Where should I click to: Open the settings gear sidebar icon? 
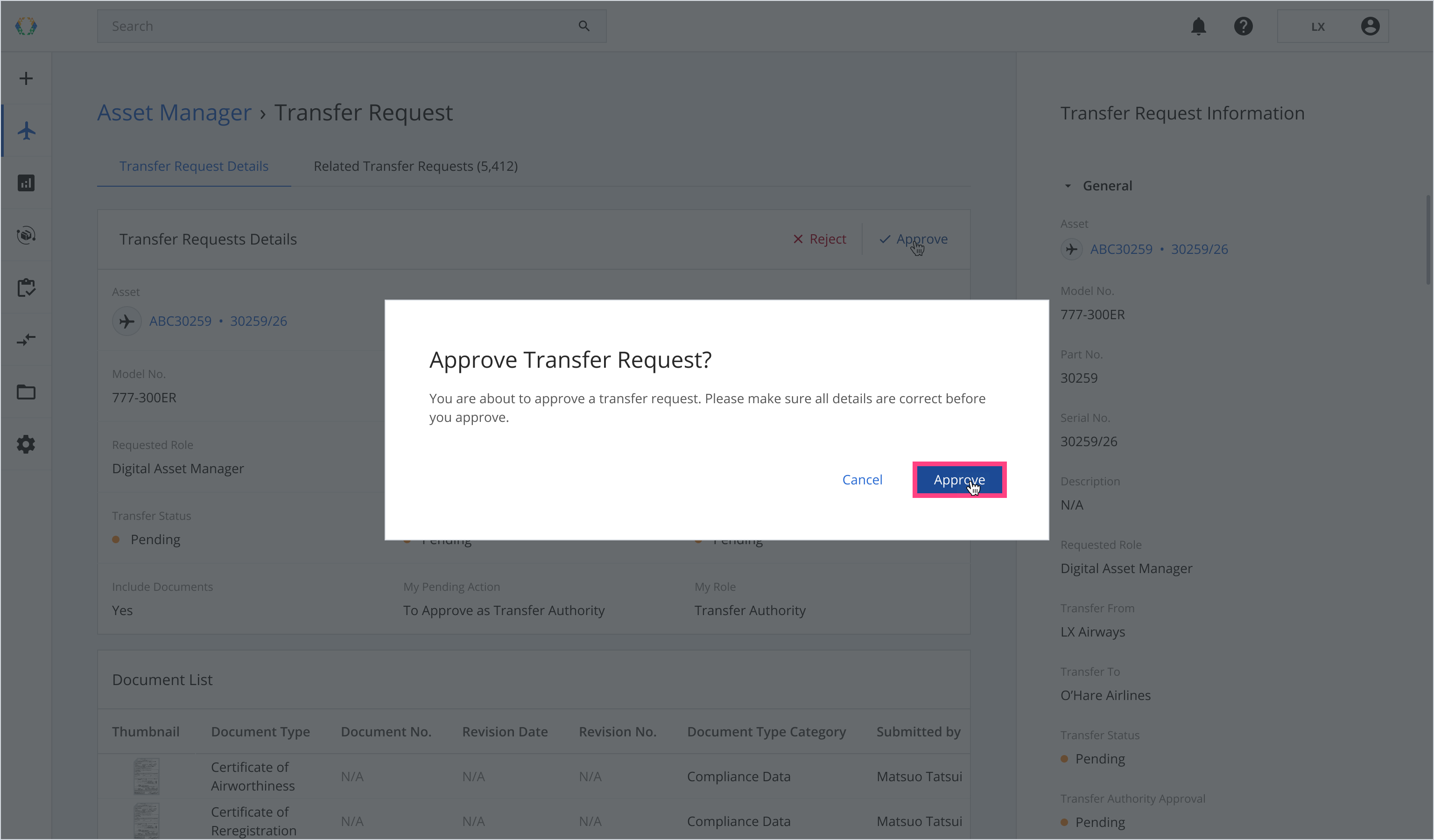tap(26, 444)
